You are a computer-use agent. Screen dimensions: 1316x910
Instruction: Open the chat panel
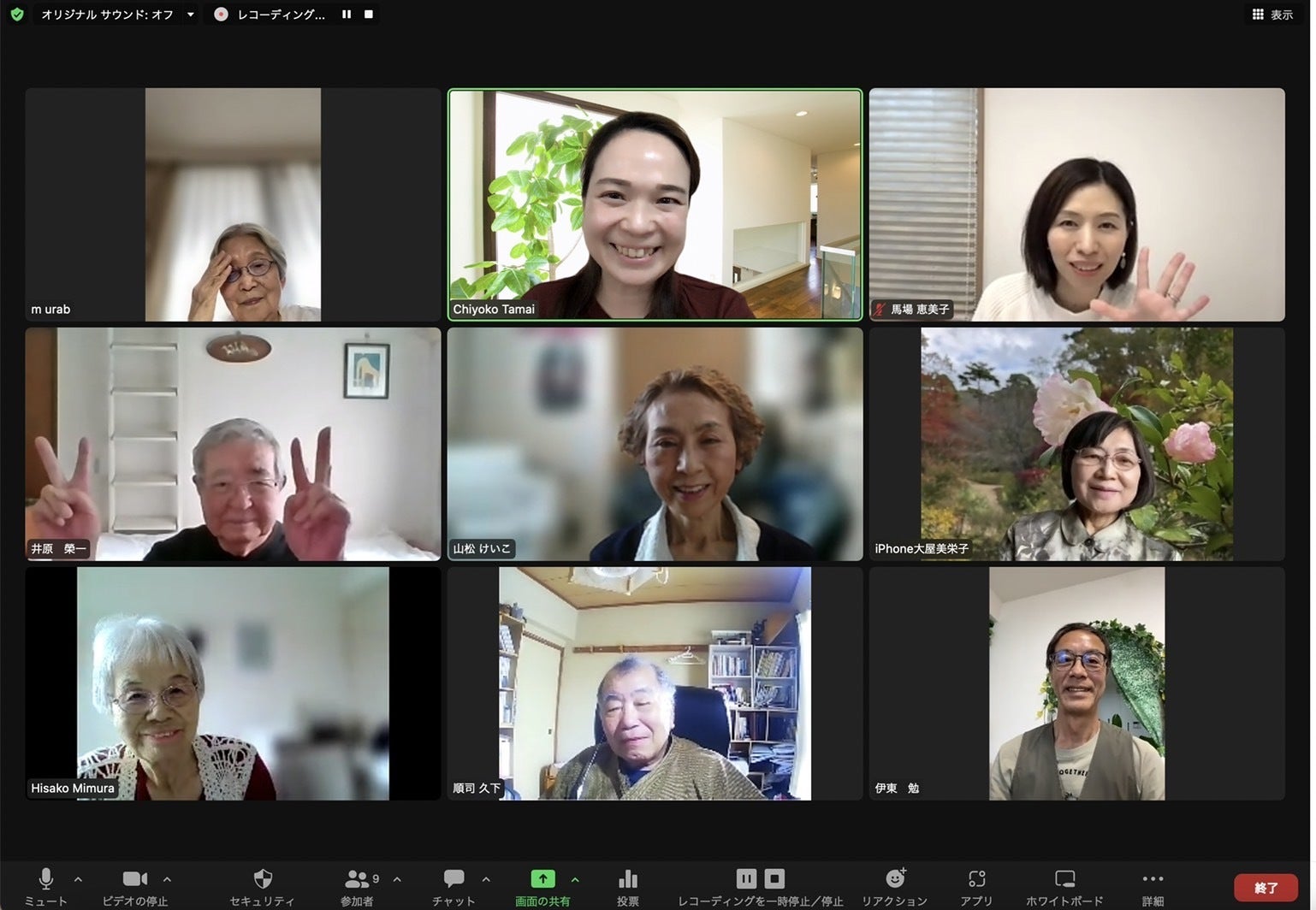click(x=453, y=879)
